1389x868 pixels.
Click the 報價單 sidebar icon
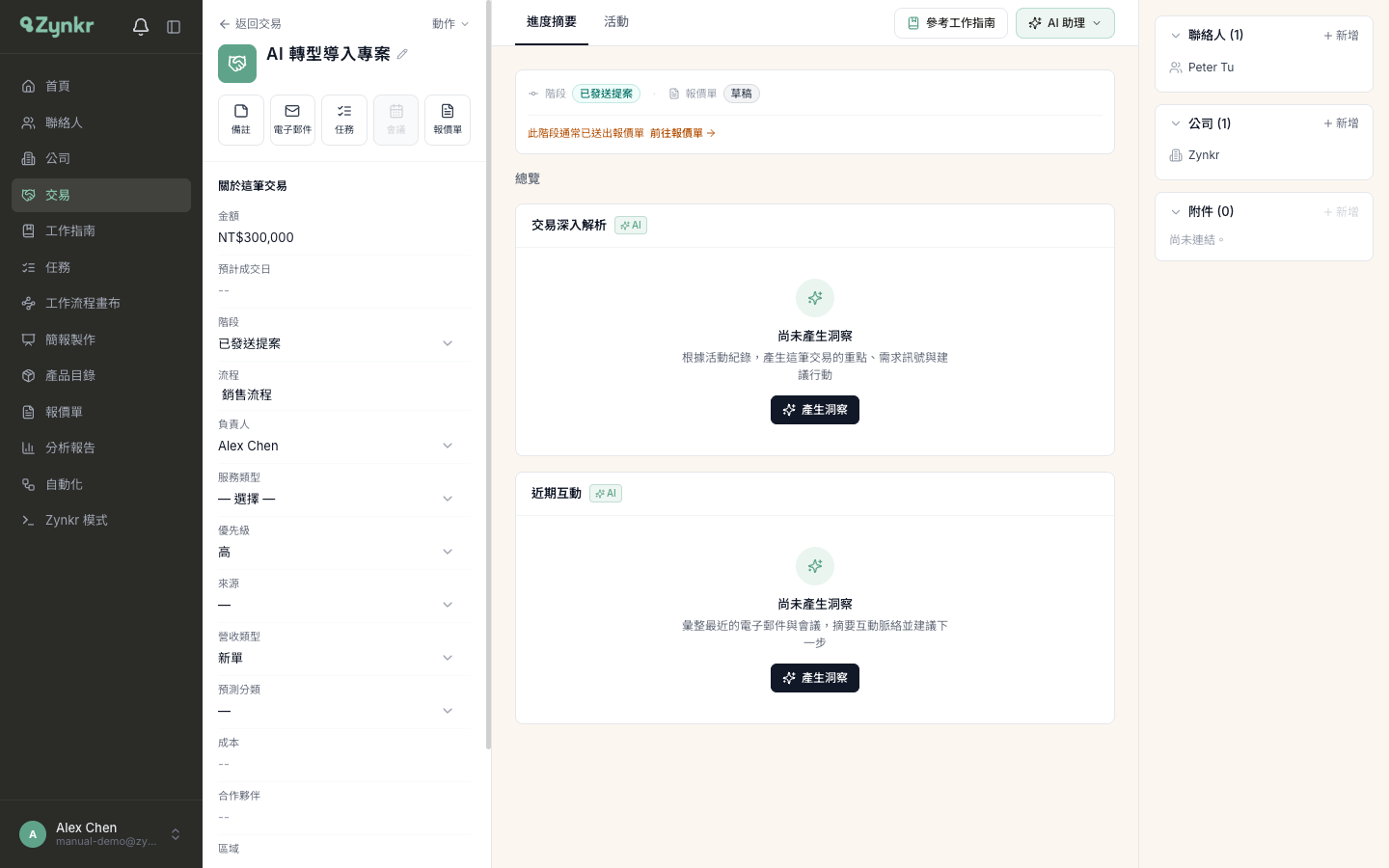29,412
